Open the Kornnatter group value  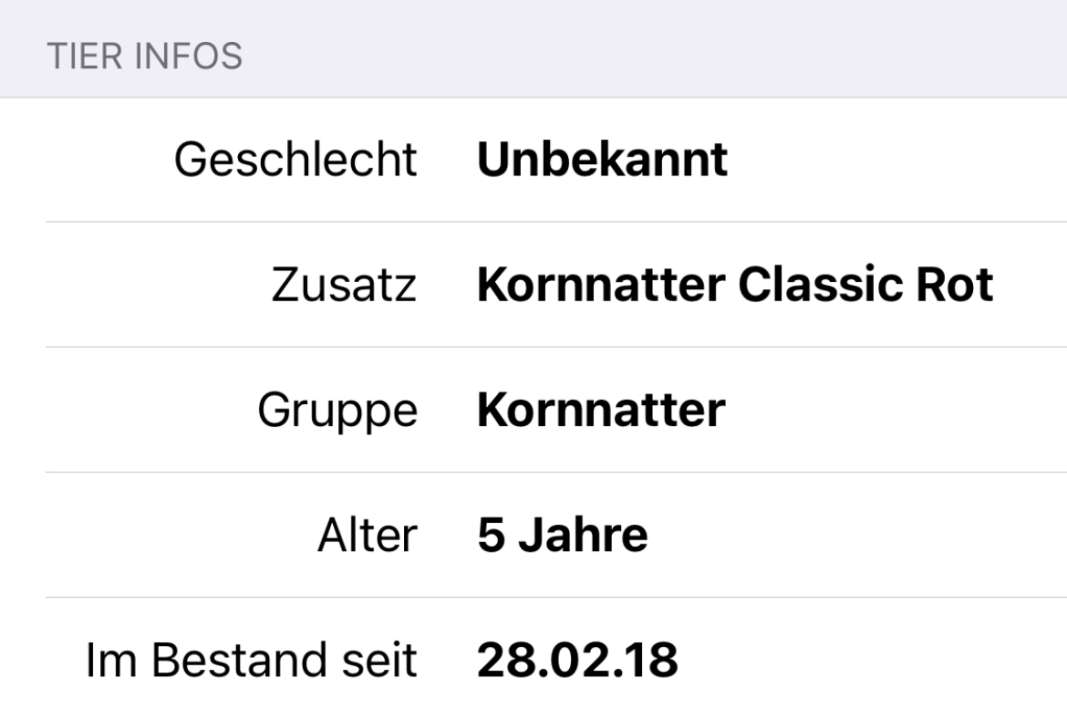click(x=601, y=410)
